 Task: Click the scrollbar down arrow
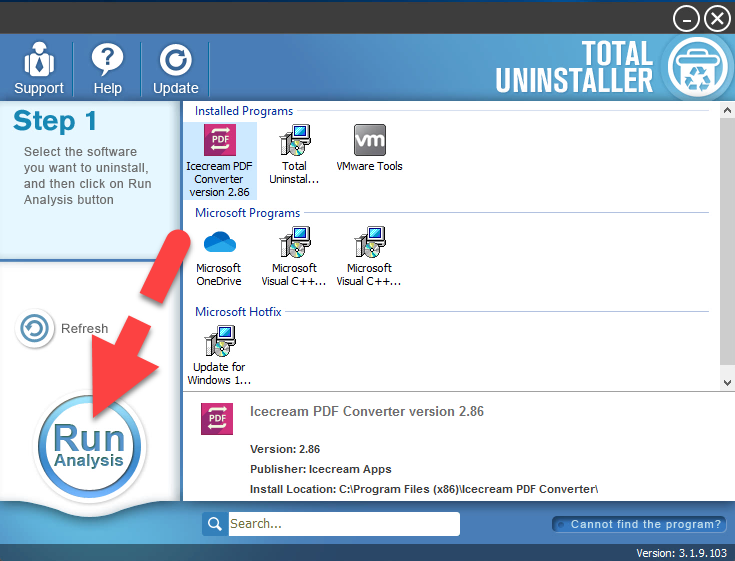(x=727, y=382)
